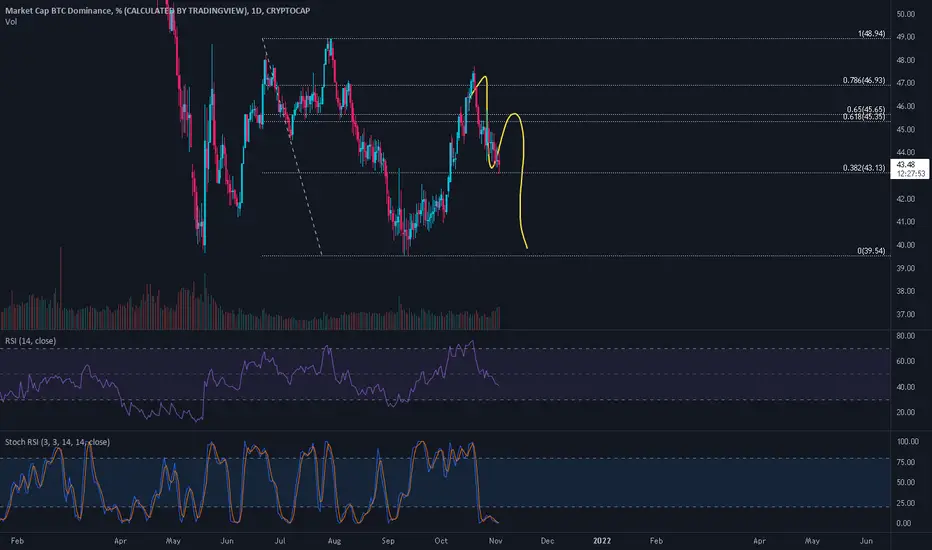This screenshot has height=550, width=932.
Task: Click the RSI axis value 80.00
Action: coord(905,336)
